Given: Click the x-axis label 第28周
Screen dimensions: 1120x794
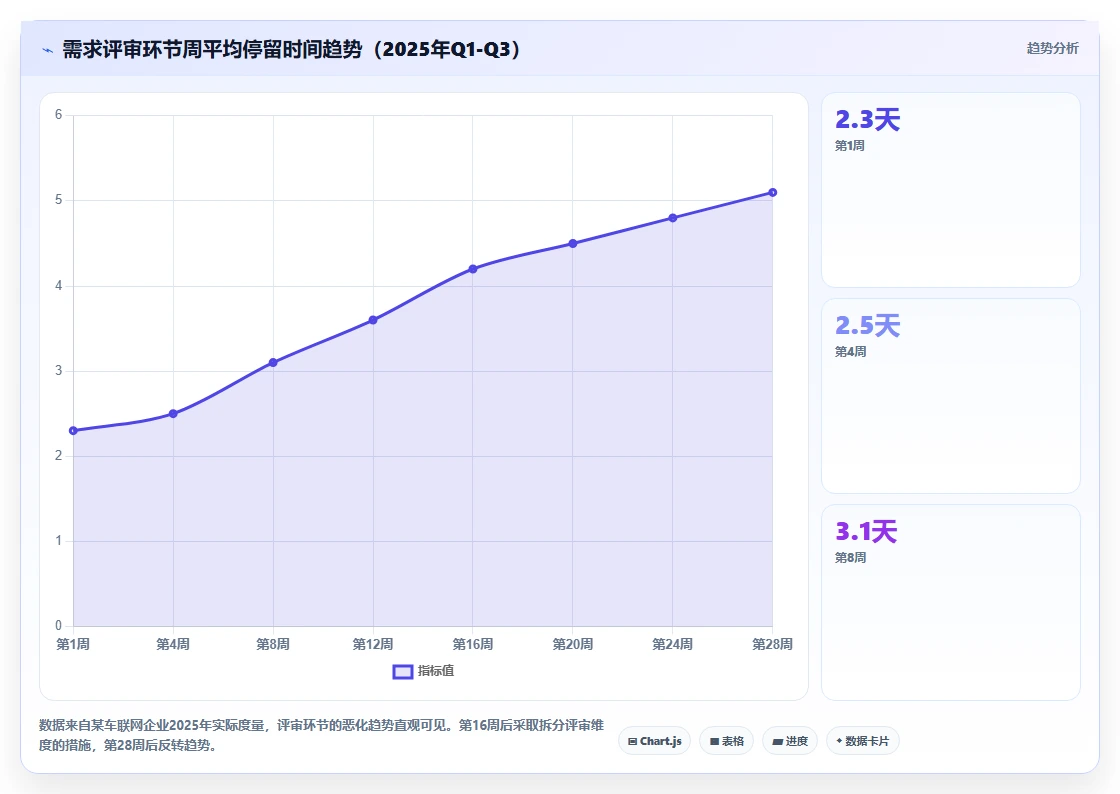Looking at the screenshot, I should coord(772,644).
